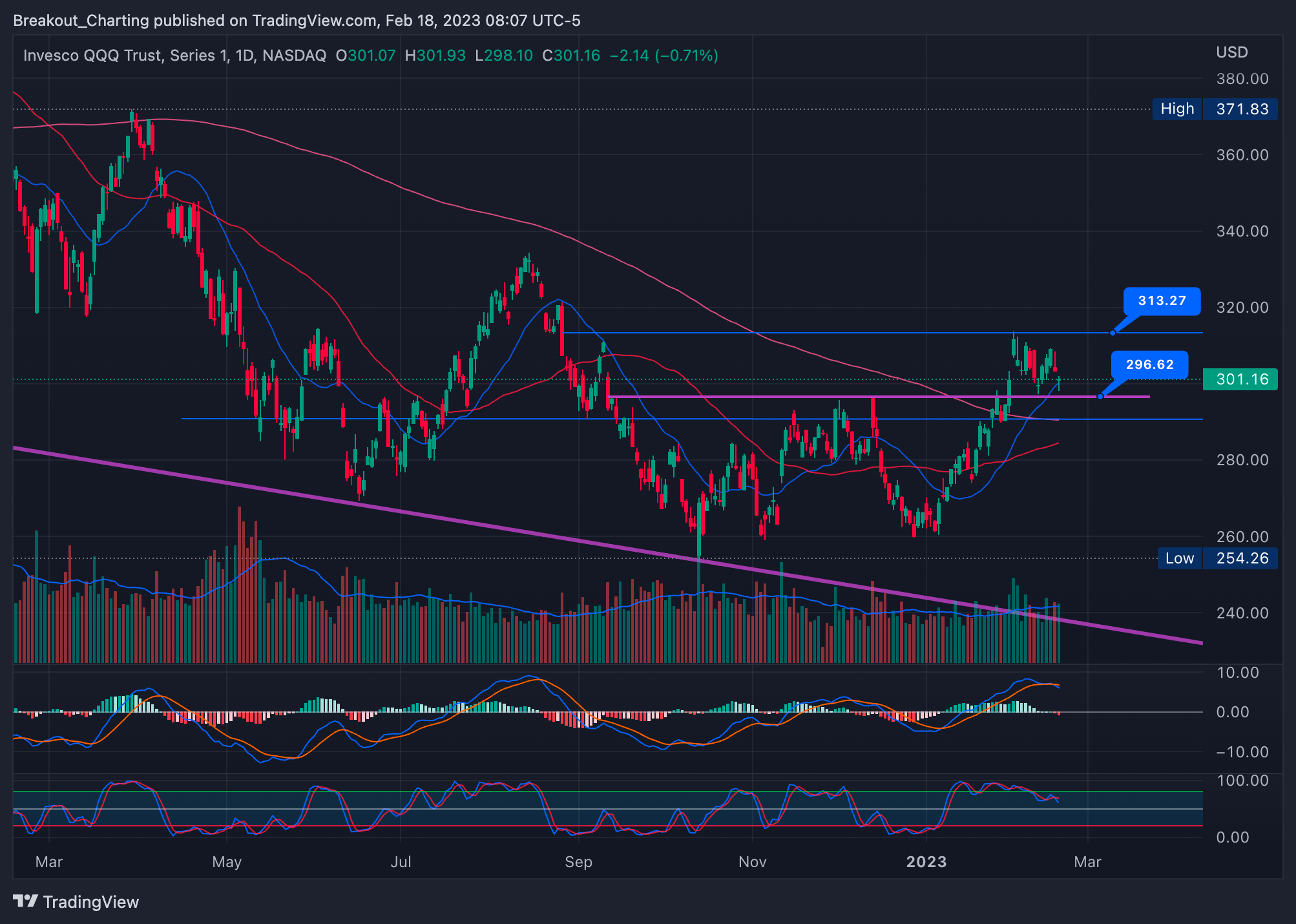Image resolution: width=1296 pixels, height=924 pixels.
Task: Click the Breakout_Charting author name
Action: pos(81,21)
